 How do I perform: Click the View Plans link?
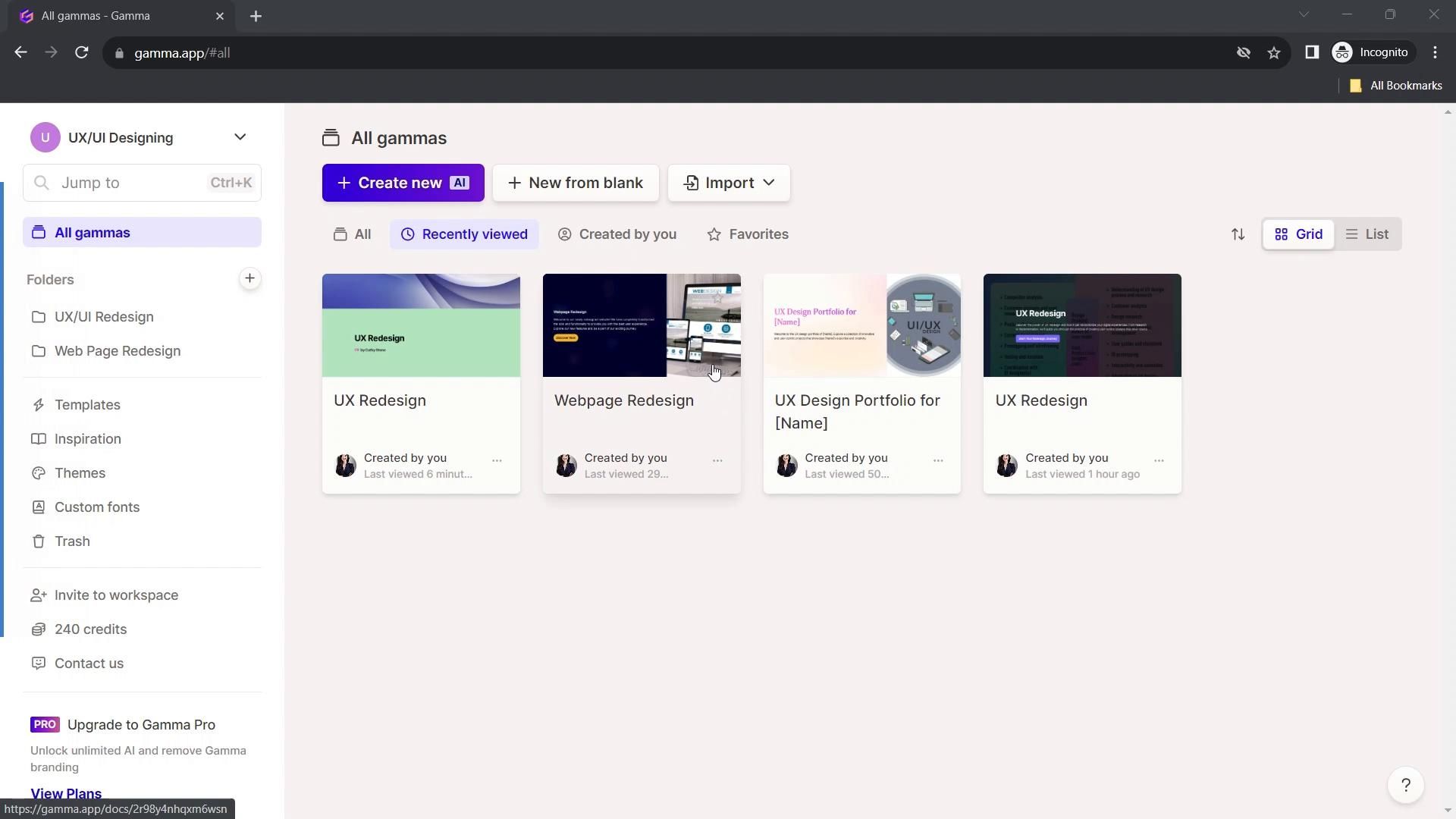coord(66,793)
